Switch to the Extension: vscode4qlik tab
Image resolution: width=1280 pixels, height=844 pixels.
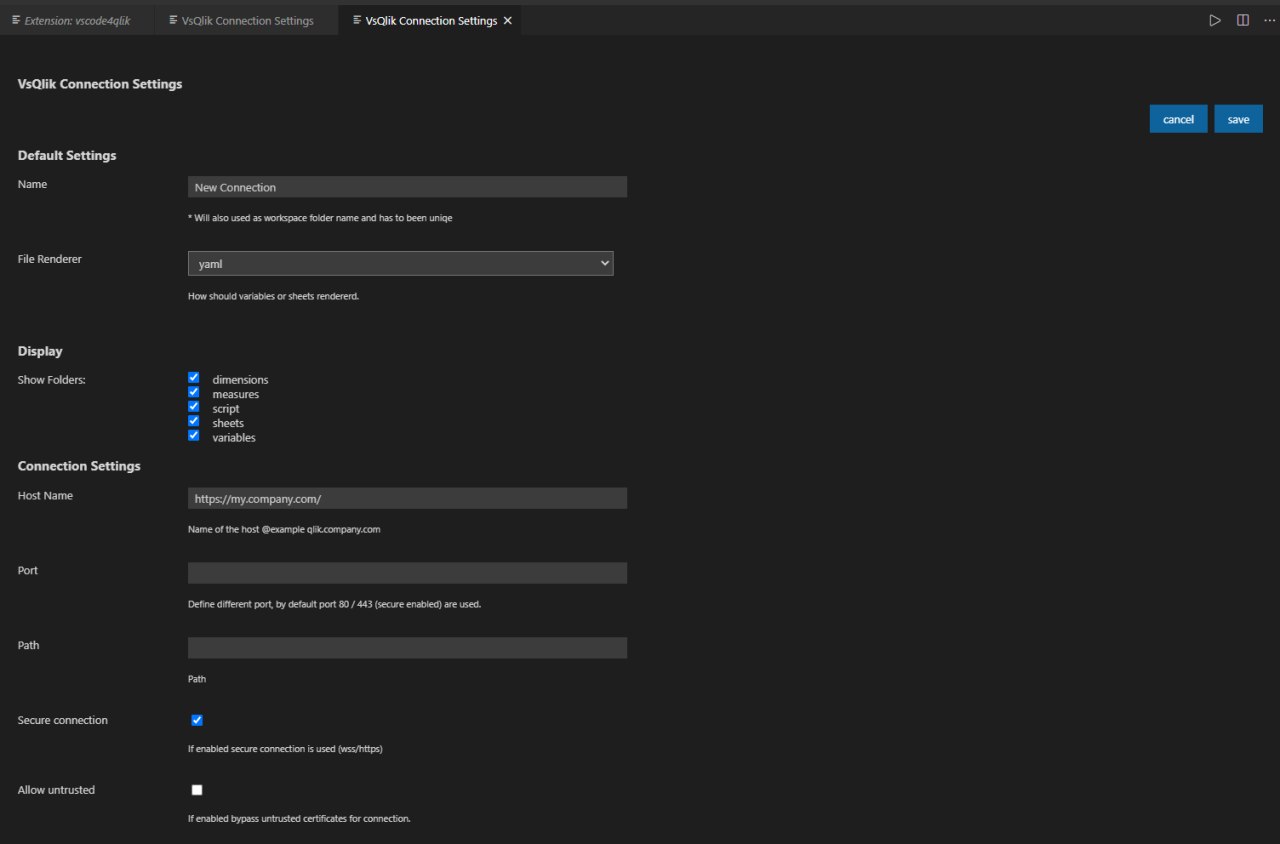coord(77,21)
